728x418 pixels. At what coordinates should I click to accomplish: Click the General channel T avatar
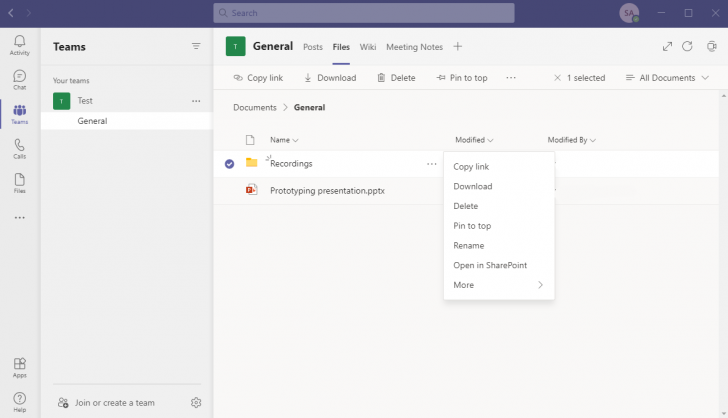click(x=235, y=46)
